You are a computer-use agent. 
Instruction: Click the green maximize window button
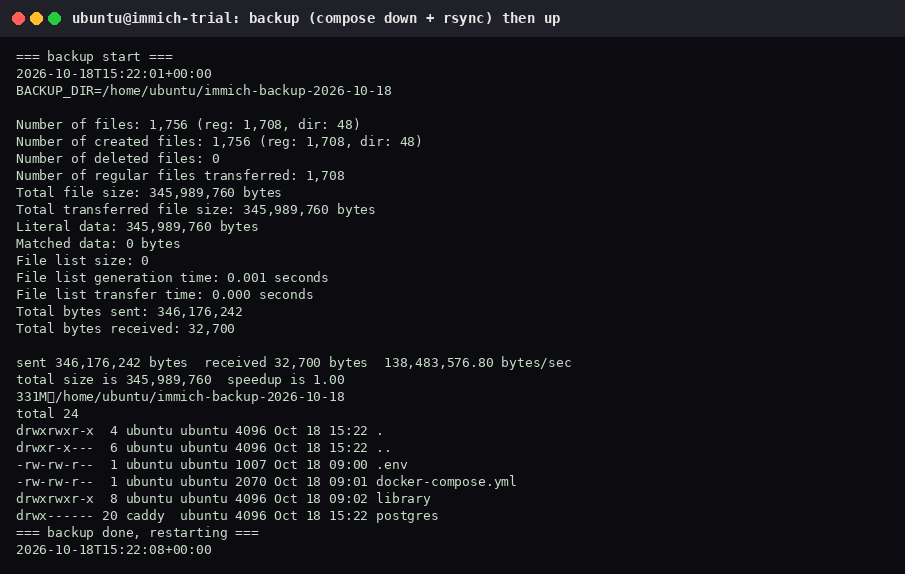[54, 18]
